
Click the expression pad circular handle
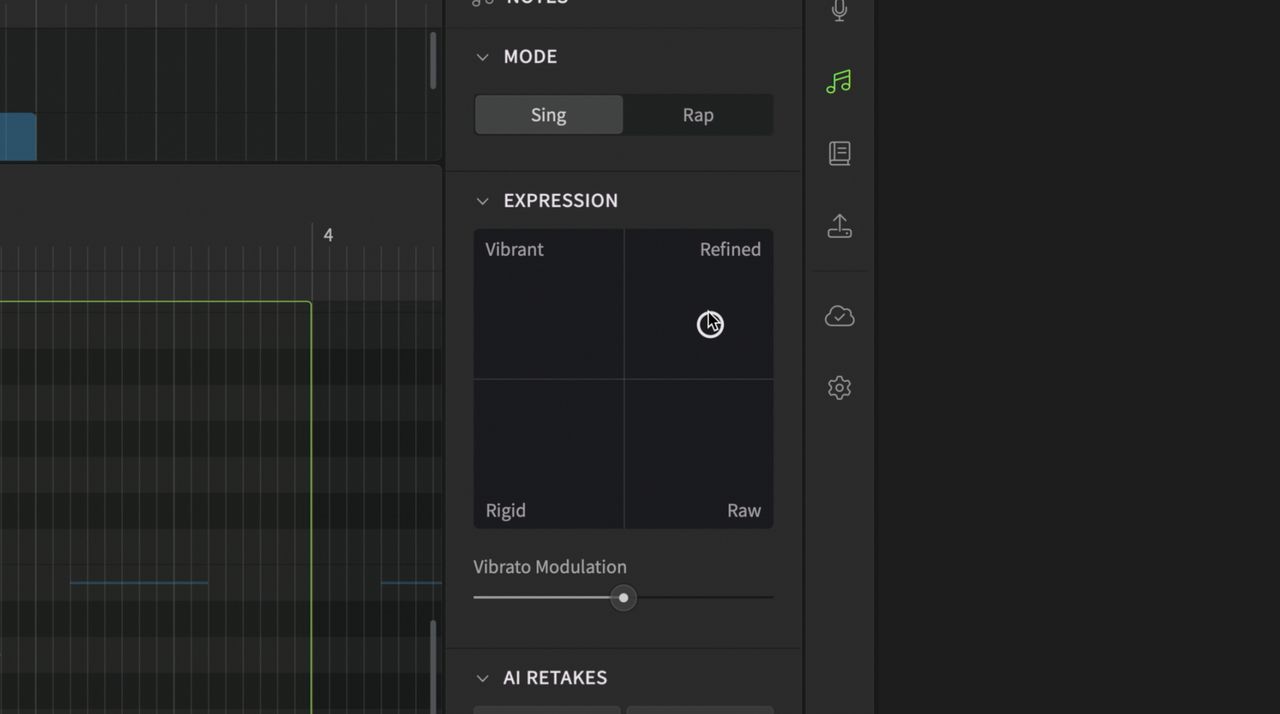tap(710, 324)
